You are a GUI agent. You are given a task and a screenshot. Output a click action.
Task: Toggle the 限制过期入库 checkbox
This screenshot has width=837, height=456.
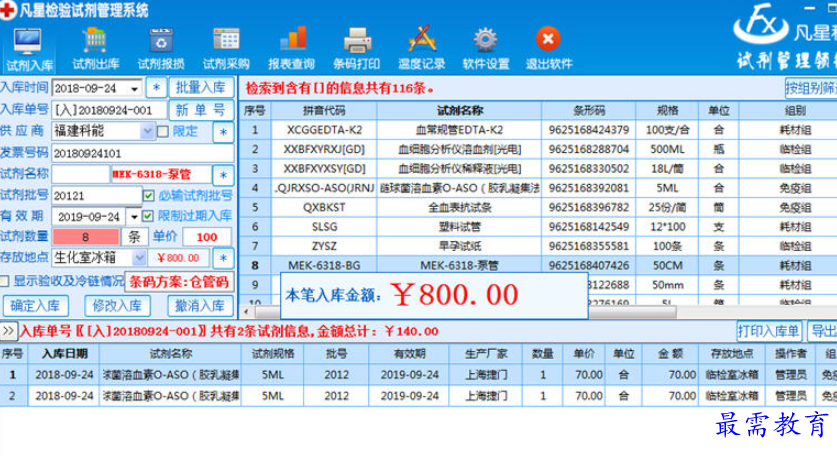click(x=148, y=216)
